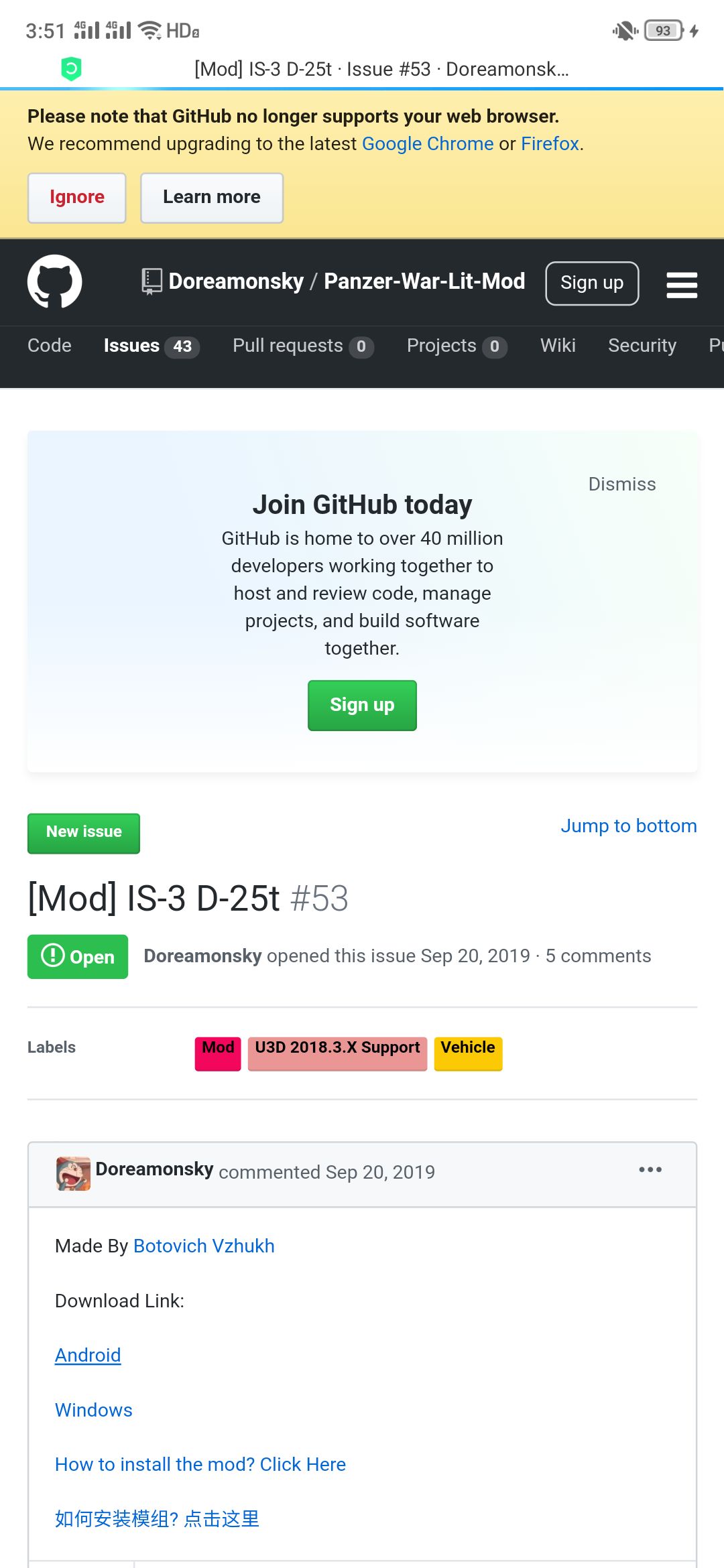Tap the battery indicator in status bar

tap(663, 31)
